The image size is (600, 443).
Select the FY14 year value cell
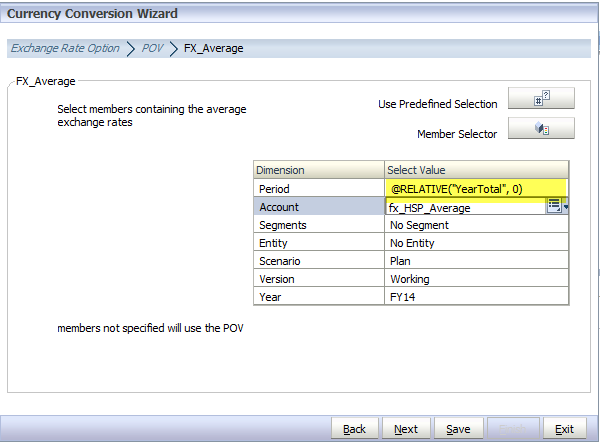pyautogui.click(x=476, y=297)
